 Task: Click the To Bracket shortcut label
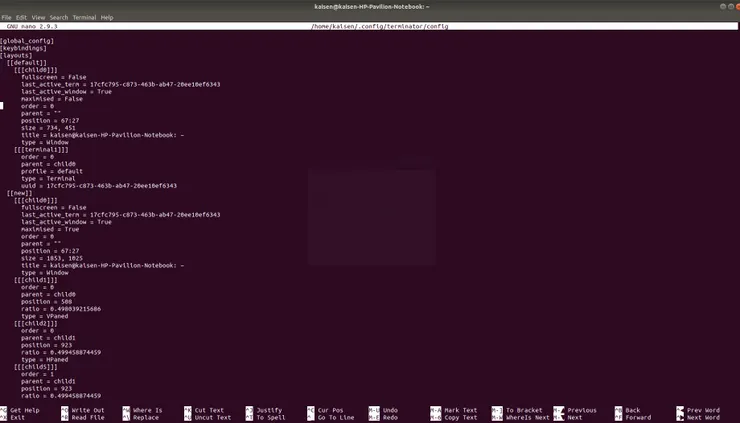(524, 410)
